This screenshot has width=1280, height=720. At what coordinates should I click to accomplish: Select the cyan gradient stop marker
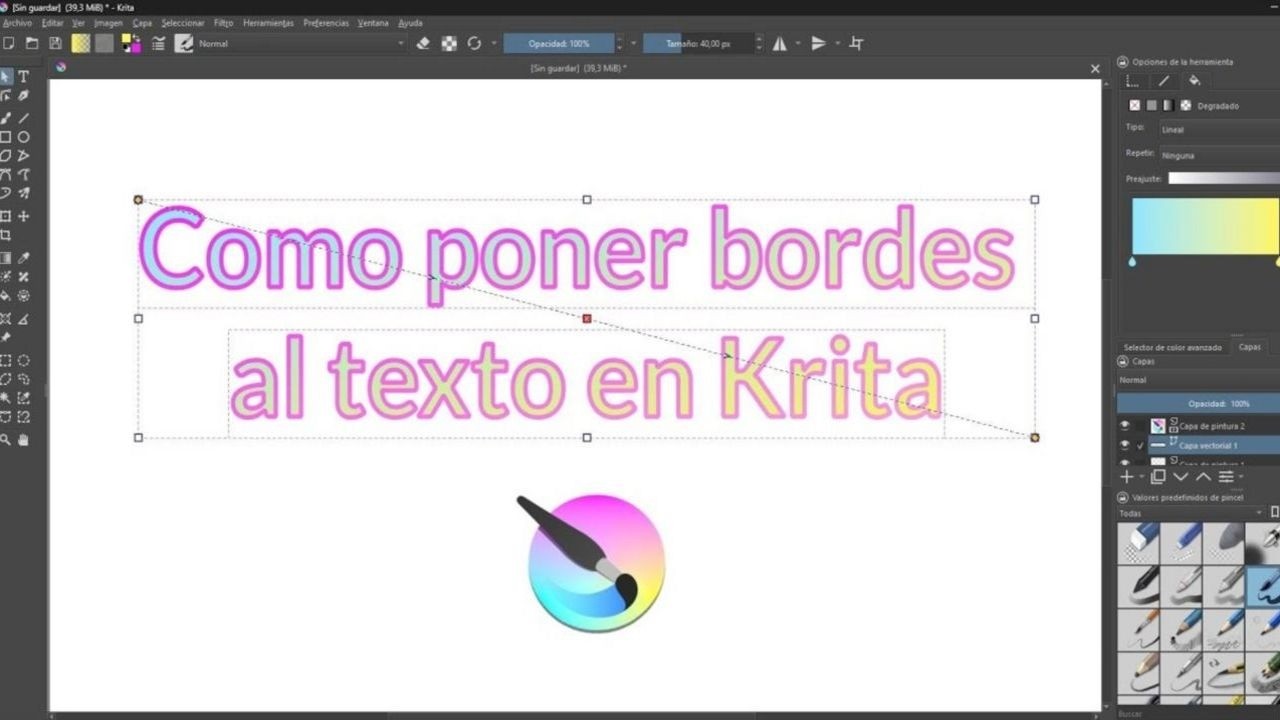[1132, 261]
